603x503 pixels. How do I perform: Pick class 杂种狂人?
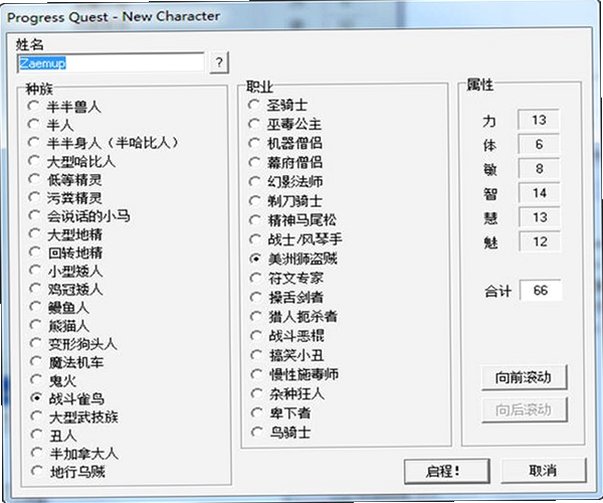click(288, 393)
